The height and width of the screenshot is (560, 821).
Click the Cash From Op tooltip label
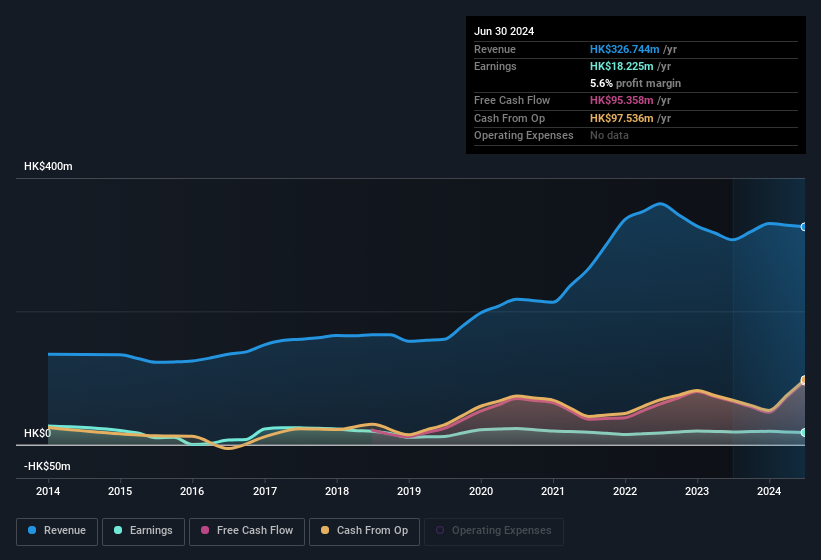(x=509, y=118)
